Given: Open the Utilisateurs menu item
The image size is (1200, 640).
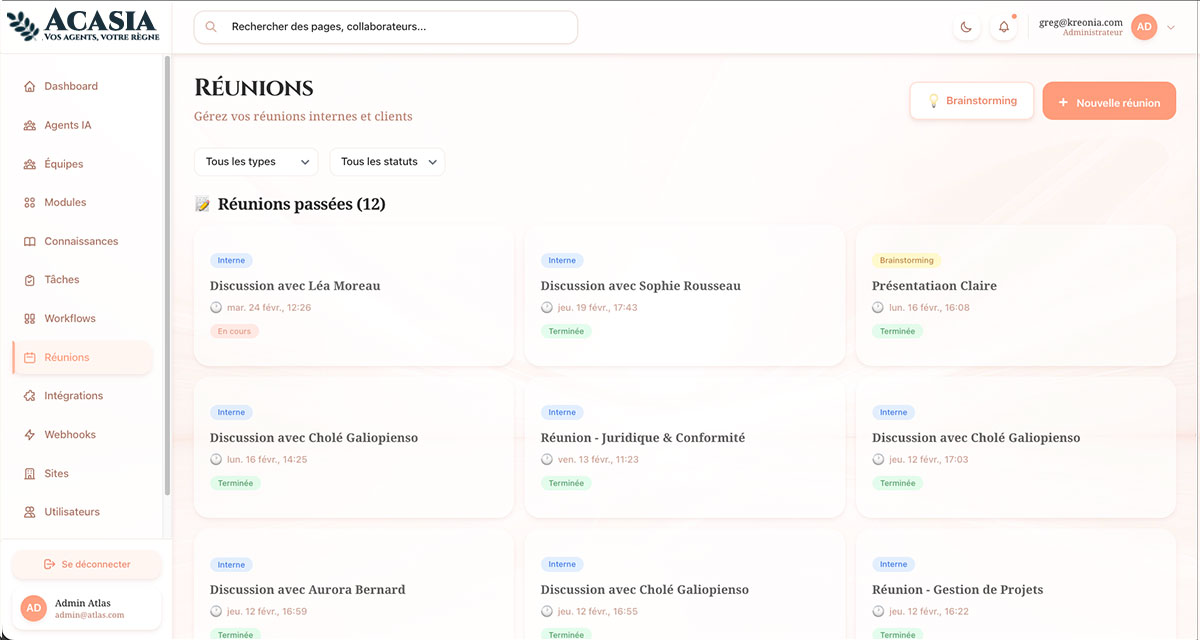Looking at the screenshot, I should [x=71, y=511].
